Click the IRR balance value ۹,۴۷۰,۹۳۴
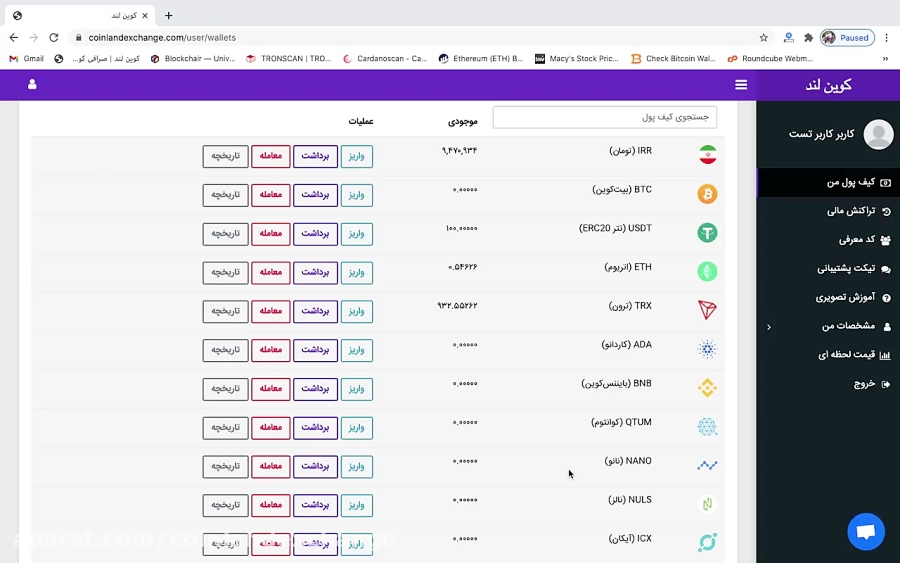Screen dimensions: 900x563 (x=459, y=150)
